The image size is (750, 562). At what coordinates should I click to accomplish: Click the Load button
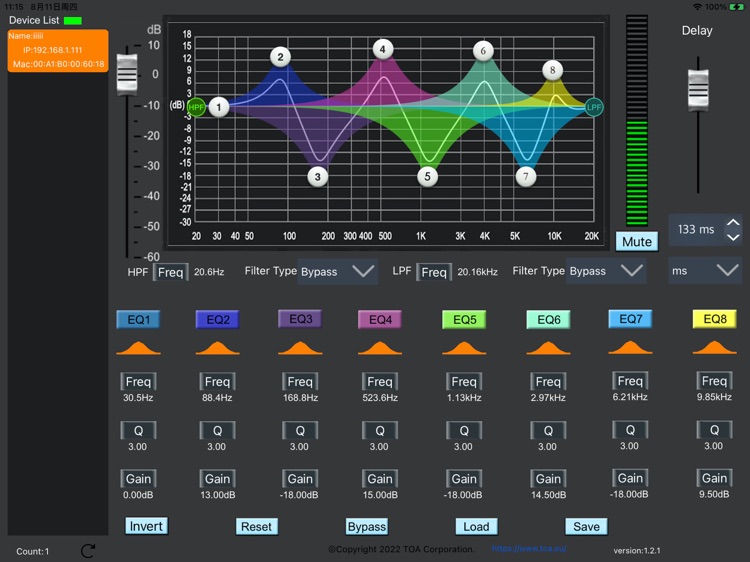pos(476,527)
